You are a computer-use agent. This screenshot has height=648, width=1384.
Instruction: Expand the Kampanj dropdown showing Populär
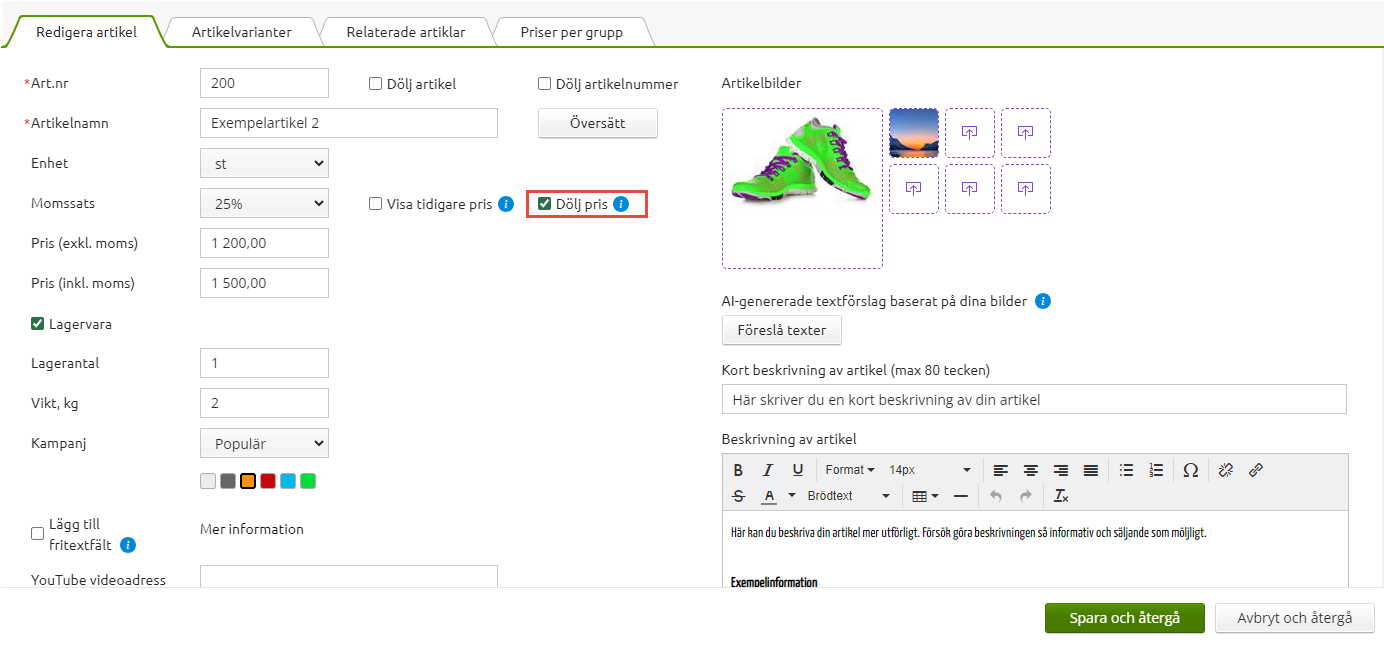(264, 443)
